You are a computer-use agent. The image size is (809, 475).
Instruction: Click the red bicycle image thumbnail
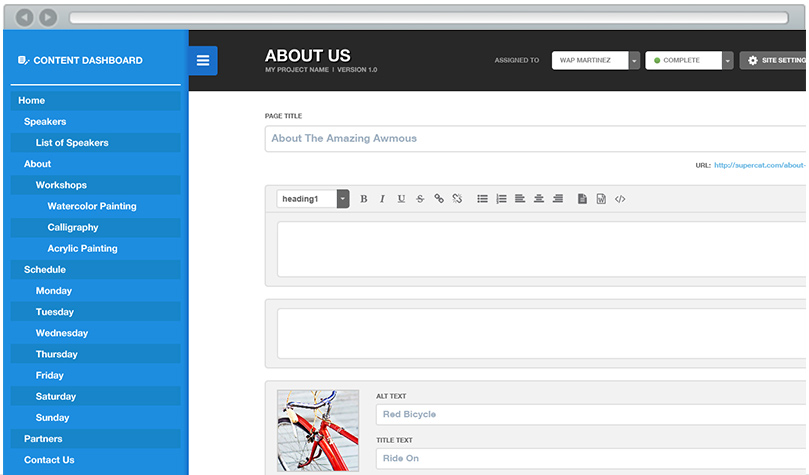pos(318,431)
